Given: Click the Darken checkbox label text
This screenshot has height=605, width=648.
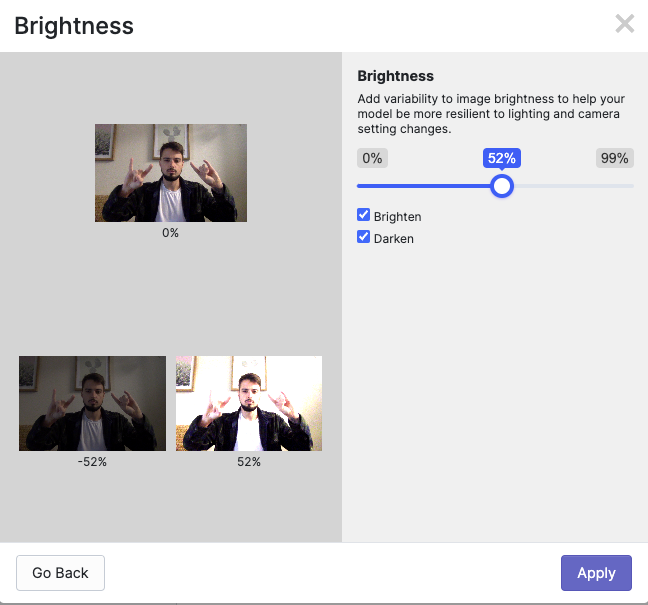Looking at the screenshot, I should pos(393,238).
